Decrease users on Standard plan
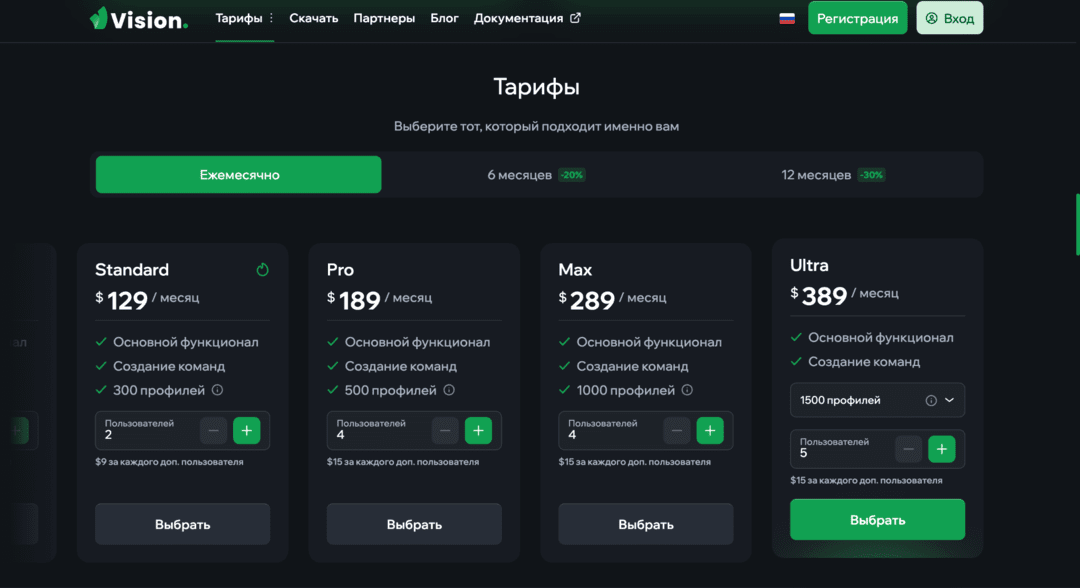1080x588 pixels. tap(214, 430)
